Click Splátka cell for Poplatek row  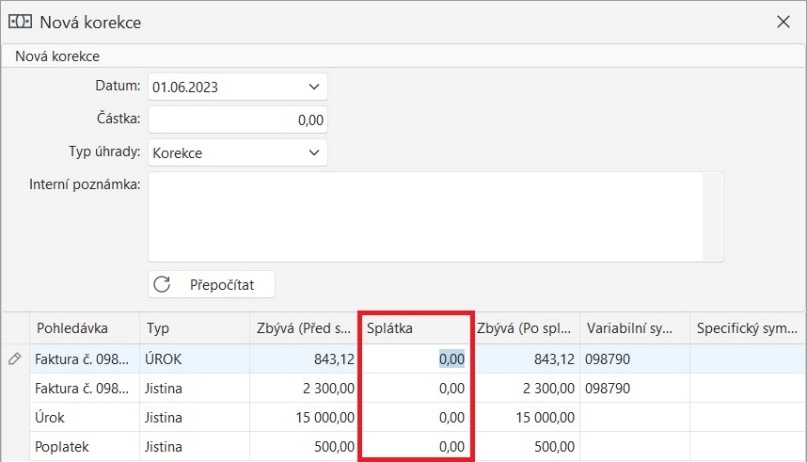pos(415,444)
